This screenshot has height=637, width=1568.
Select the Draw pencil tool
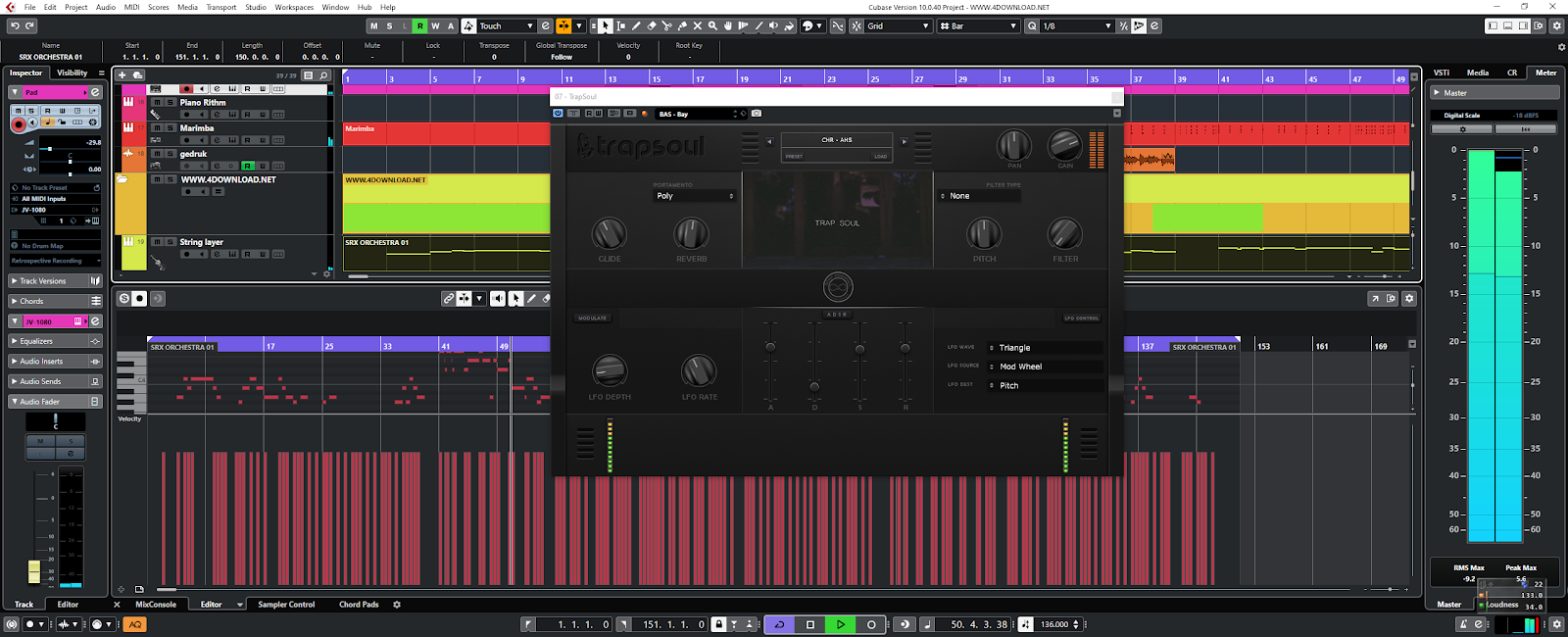(x=636, y=25)
